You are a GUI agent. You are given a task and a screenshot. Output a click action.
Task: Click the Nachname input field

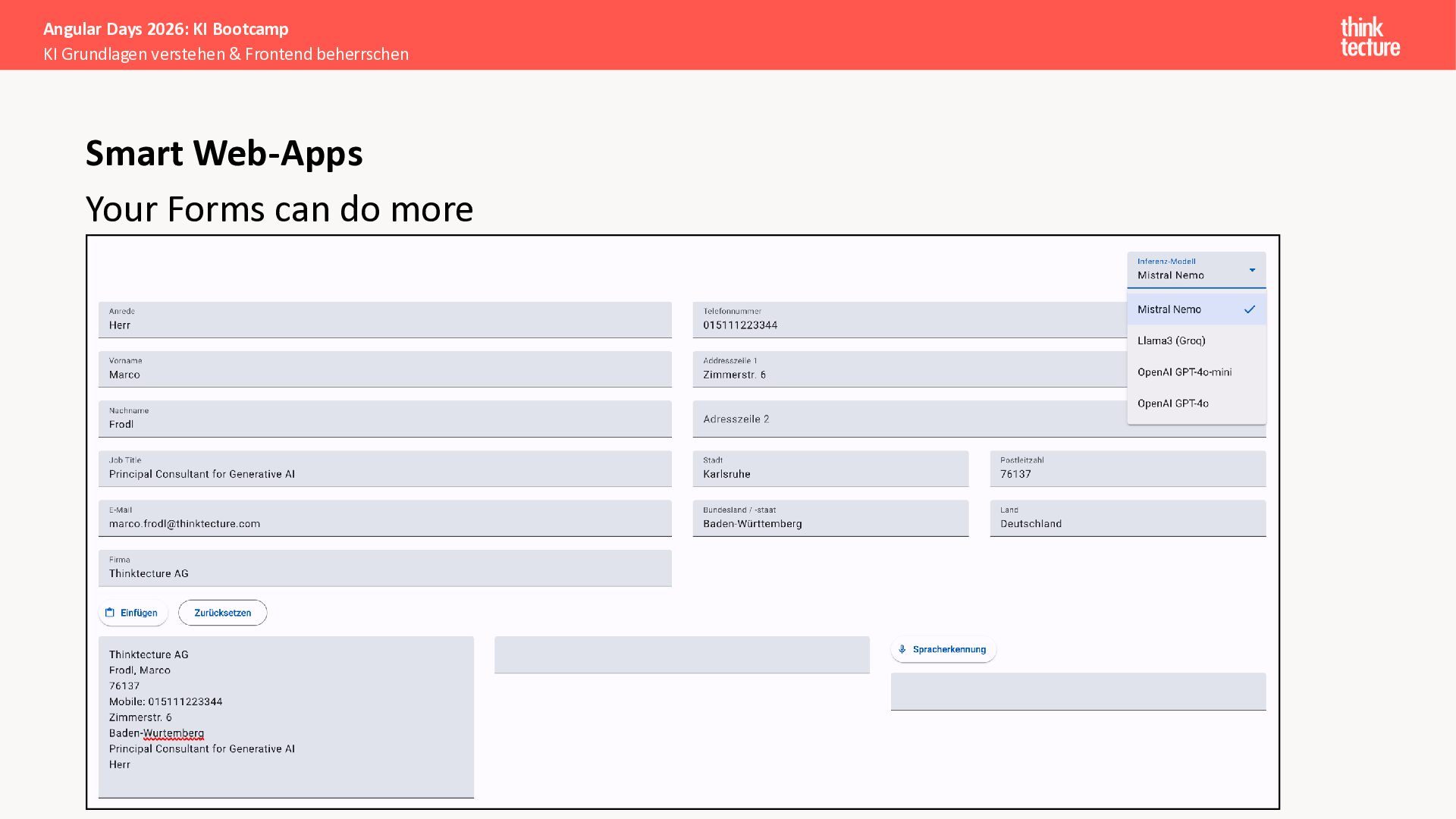[x=384, y=419]
